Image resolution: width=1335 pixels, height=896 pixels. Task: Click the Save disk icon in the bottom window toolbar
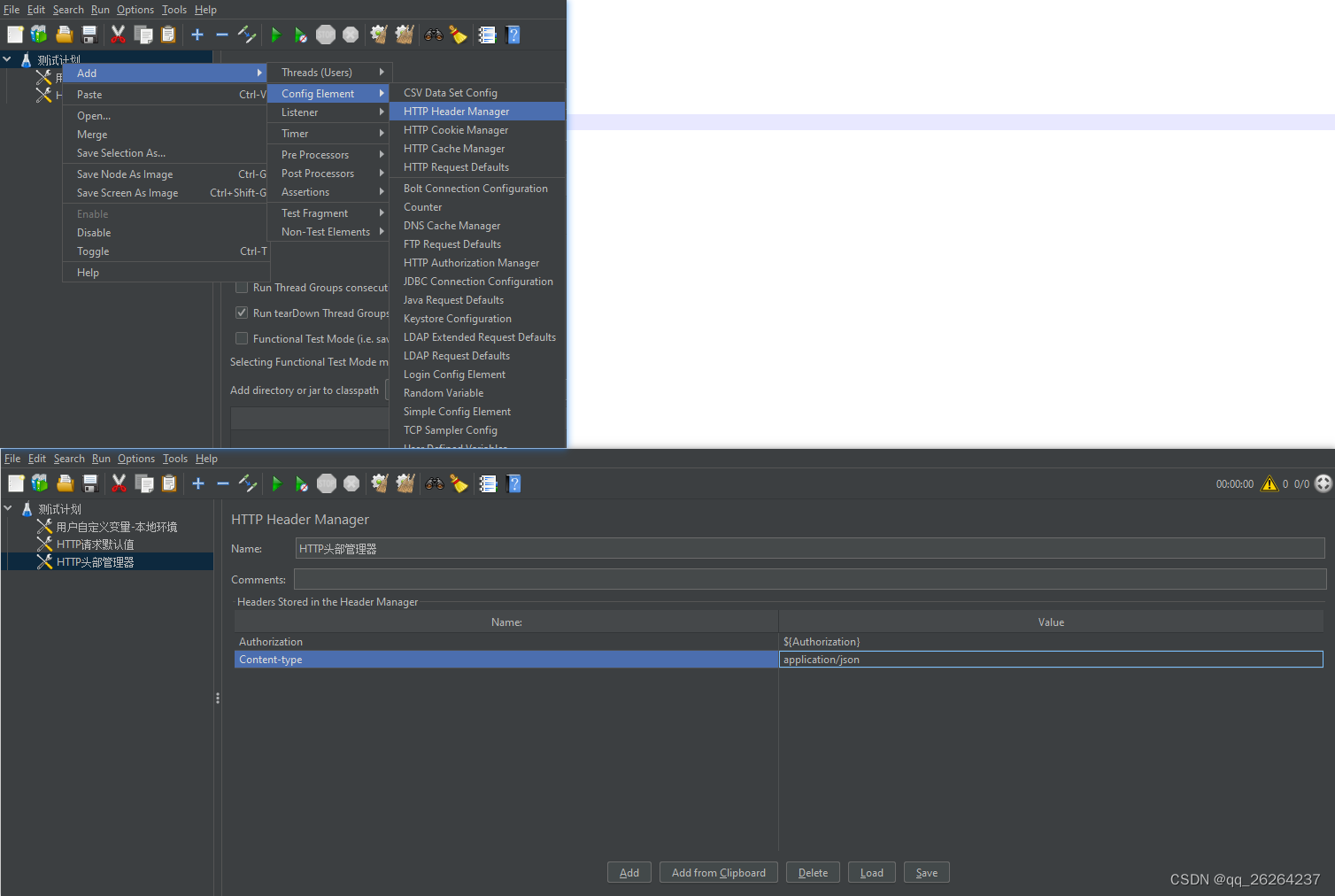[89, 483]
